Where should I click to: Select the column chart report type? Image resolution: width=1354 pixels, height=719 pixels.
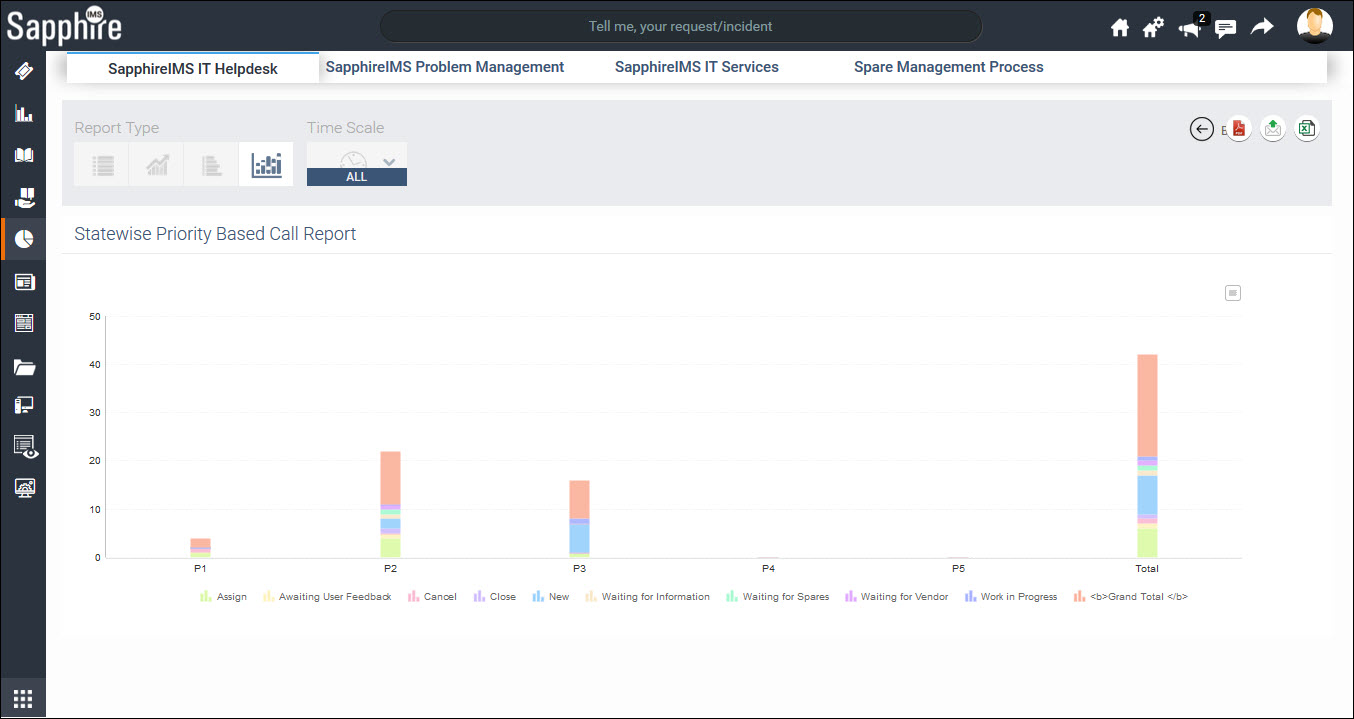(x=266, y=164)
